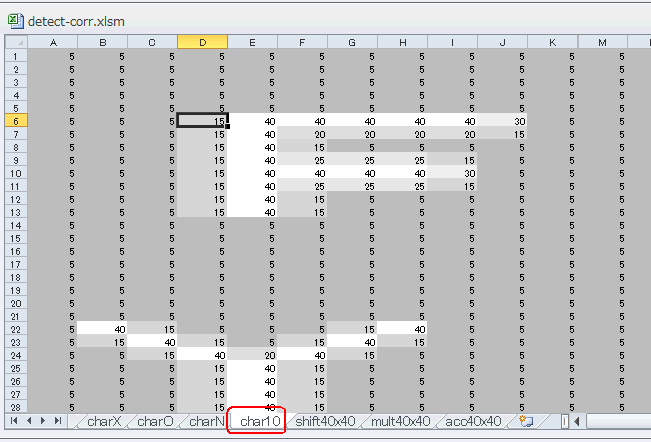Select row 14 header
The height and width of the screenshot is (442, 651).
16,225
